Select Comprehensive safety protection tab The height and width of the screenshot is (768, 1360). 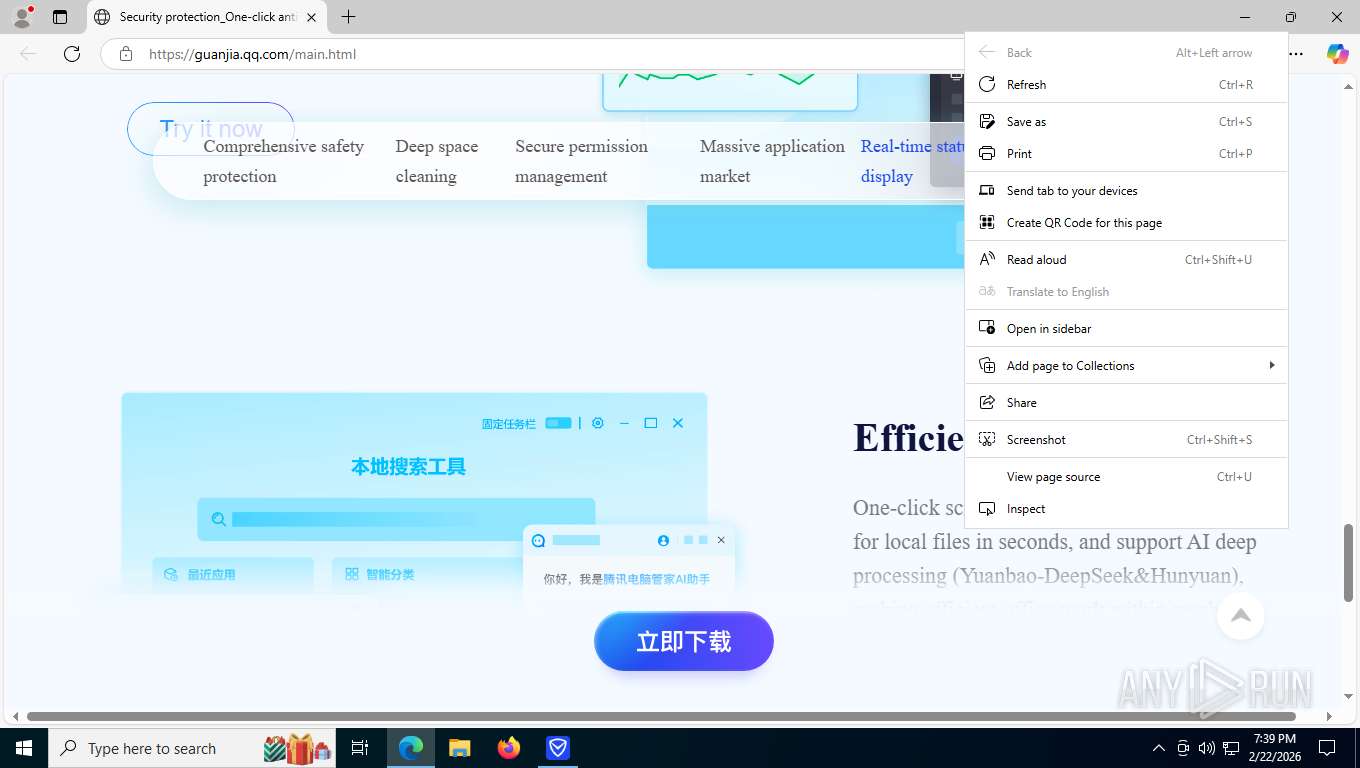[x=284, y=161]
